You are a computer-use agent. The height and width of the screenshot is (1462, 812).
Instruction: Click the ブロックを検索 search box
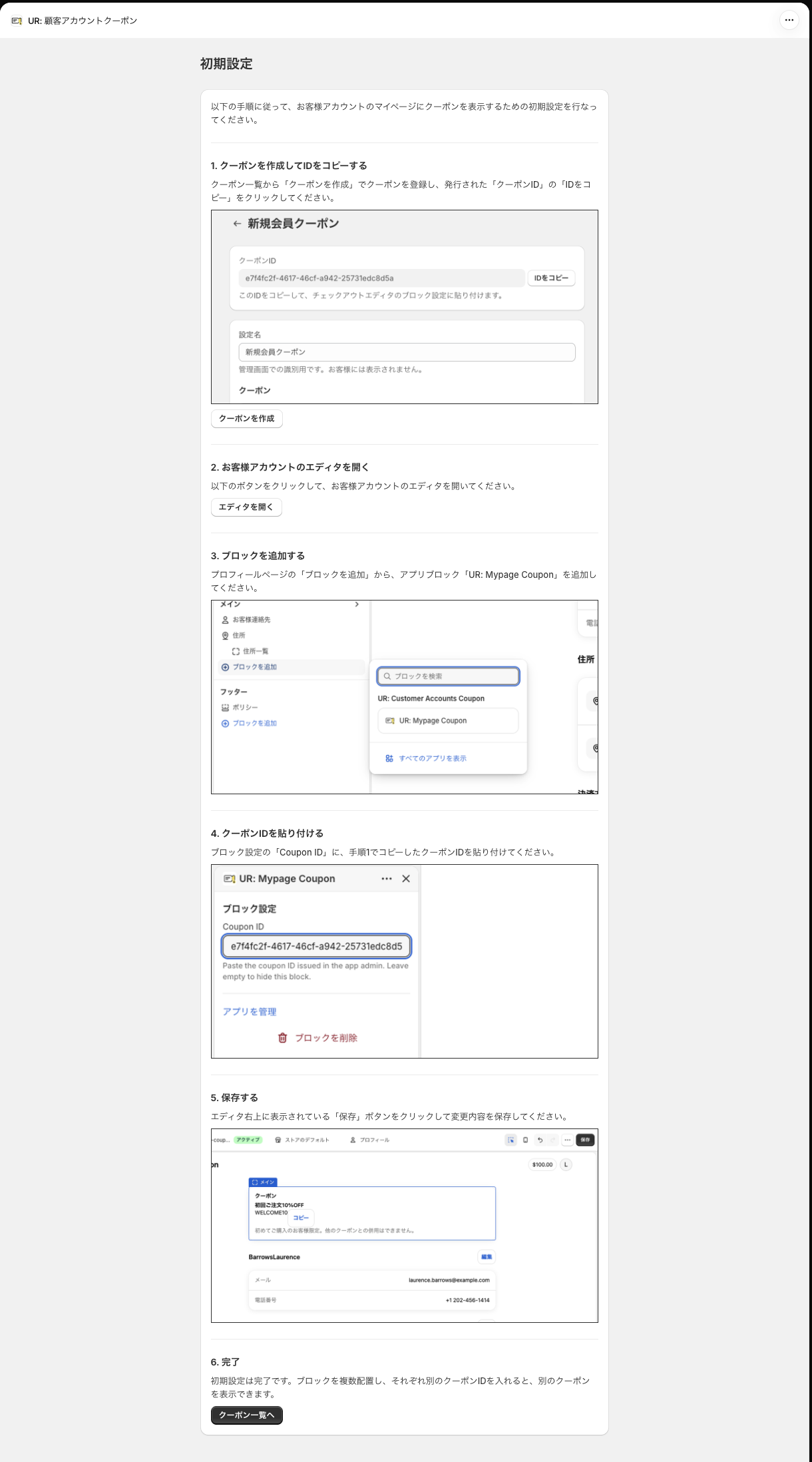pos(448,676)
